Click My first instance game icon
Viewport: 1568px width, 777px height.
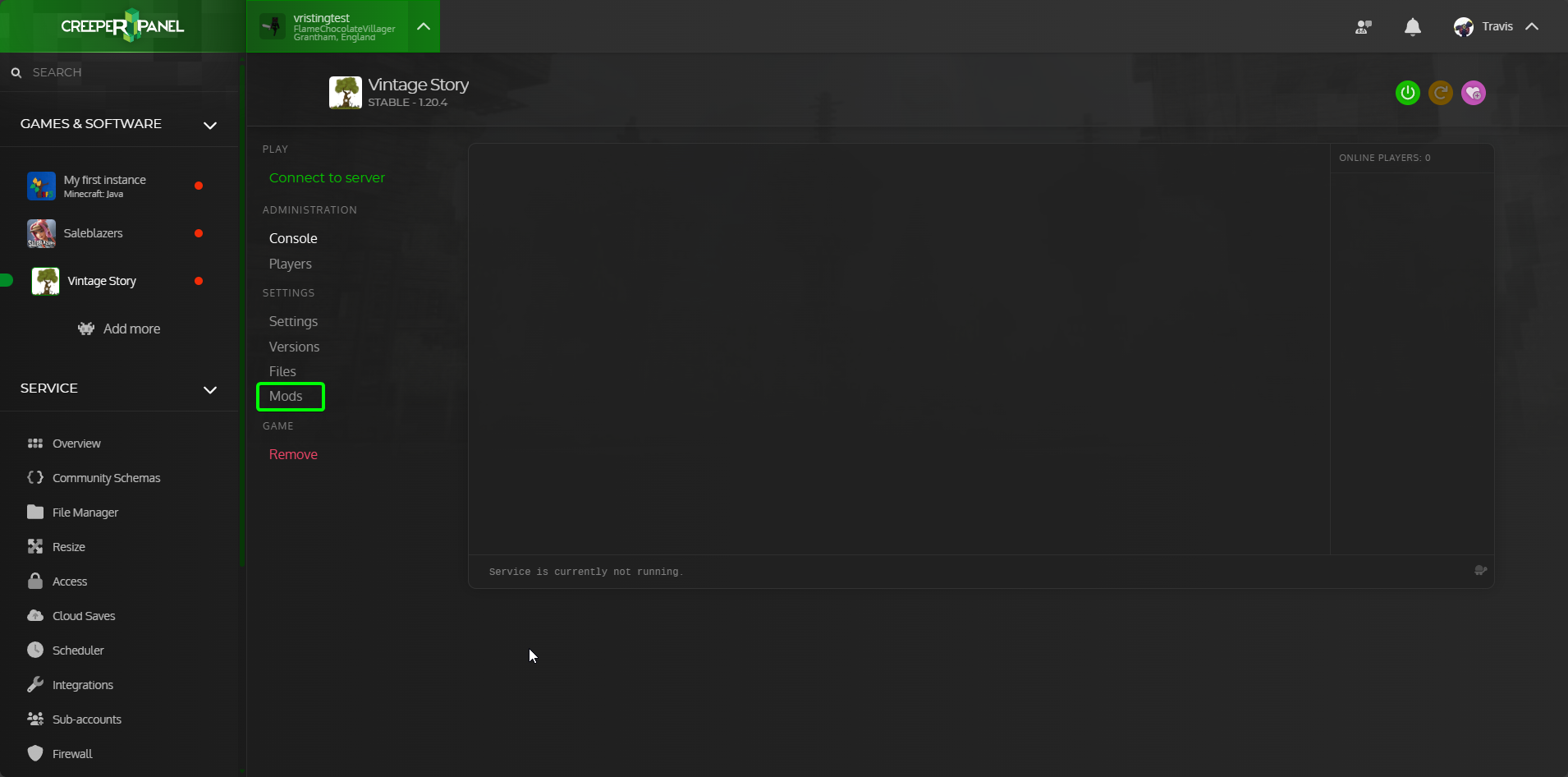point(41,186)
